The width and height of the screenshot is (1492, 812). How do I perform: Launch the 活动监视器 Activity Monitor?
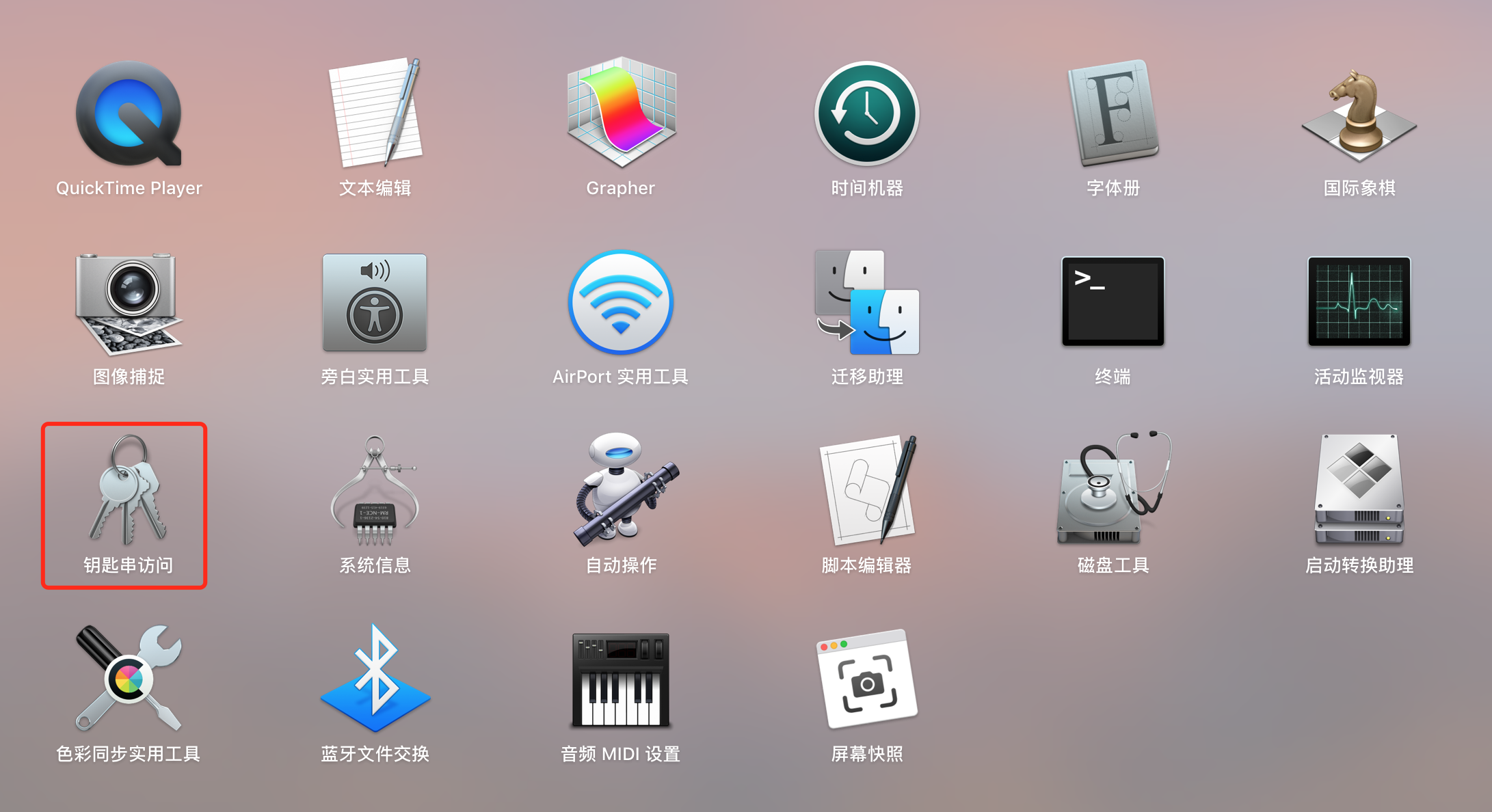(1359, 301)
